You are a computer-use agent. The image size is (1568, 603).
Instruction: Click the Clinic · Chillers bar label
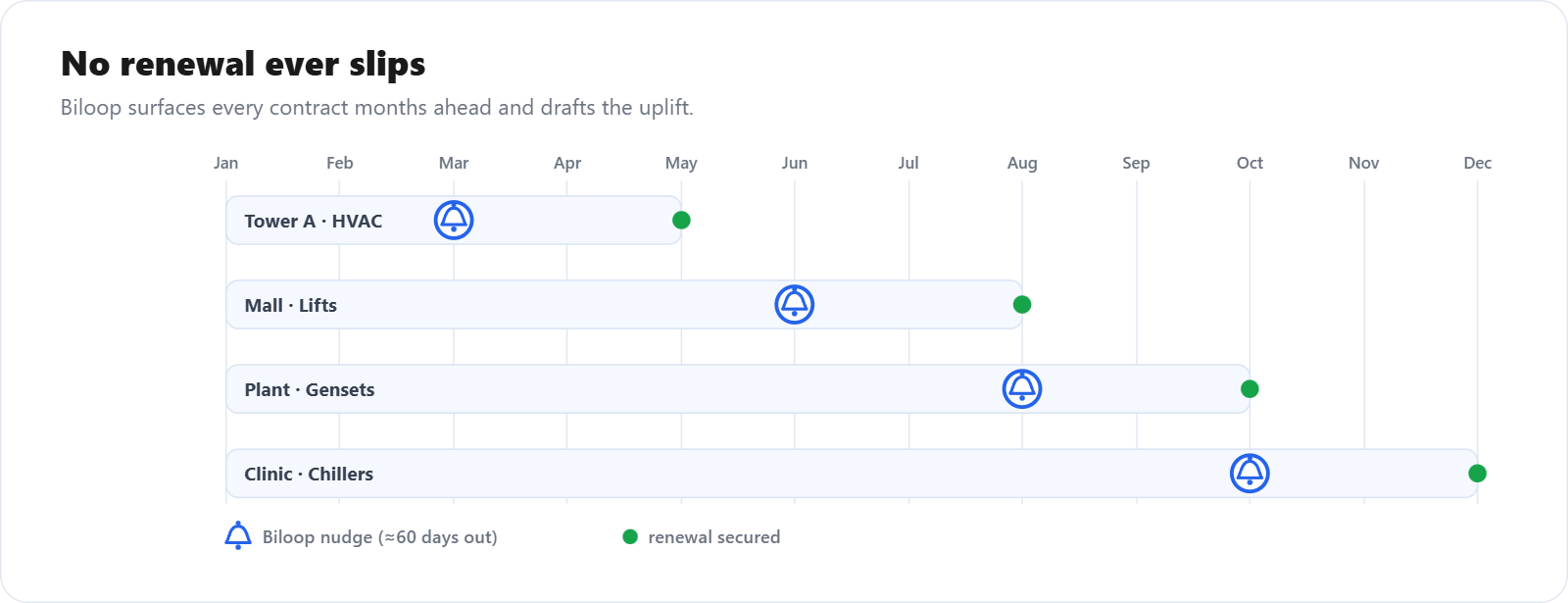pos(309,474)
